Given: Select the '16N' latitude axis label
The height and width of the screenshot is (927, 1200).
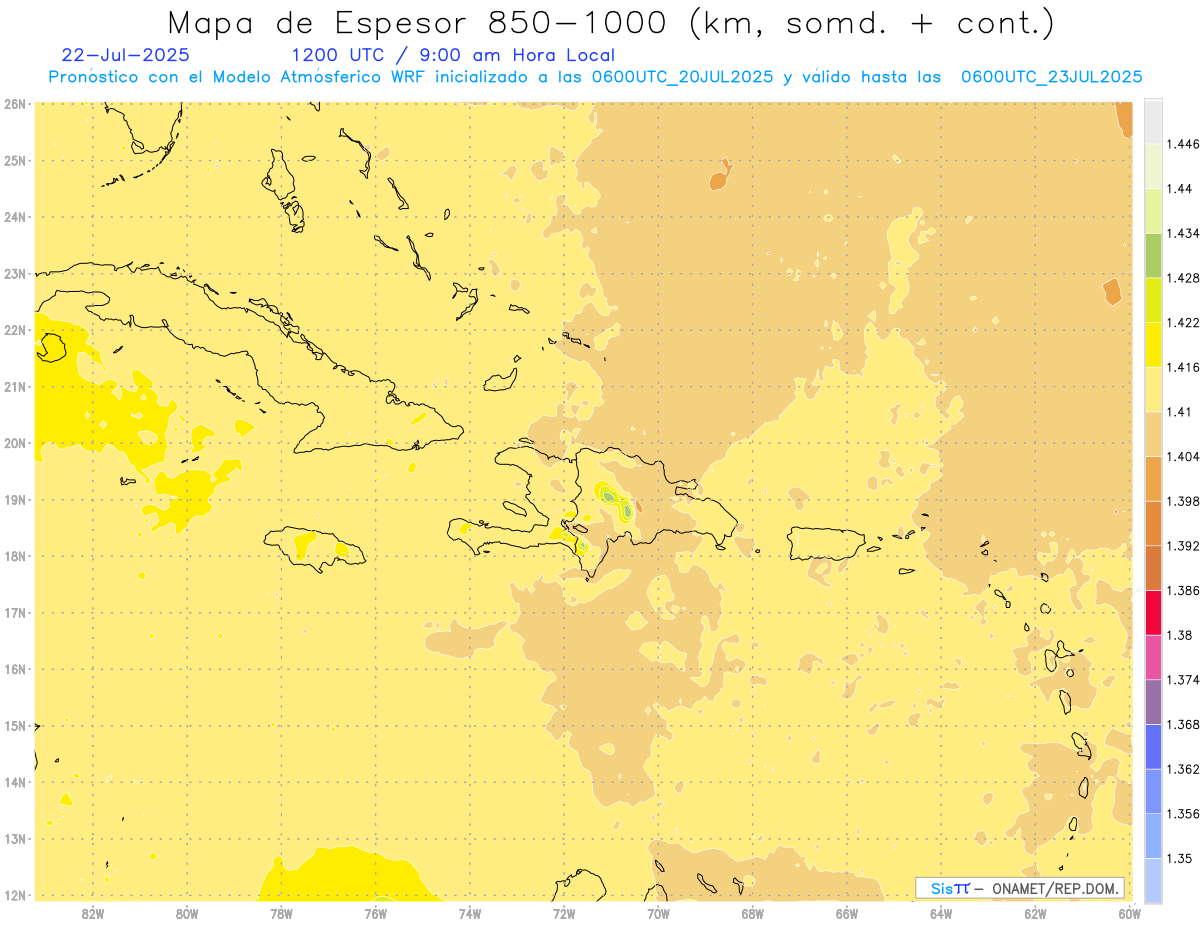Looking at the screenshot, I should 14,669.
